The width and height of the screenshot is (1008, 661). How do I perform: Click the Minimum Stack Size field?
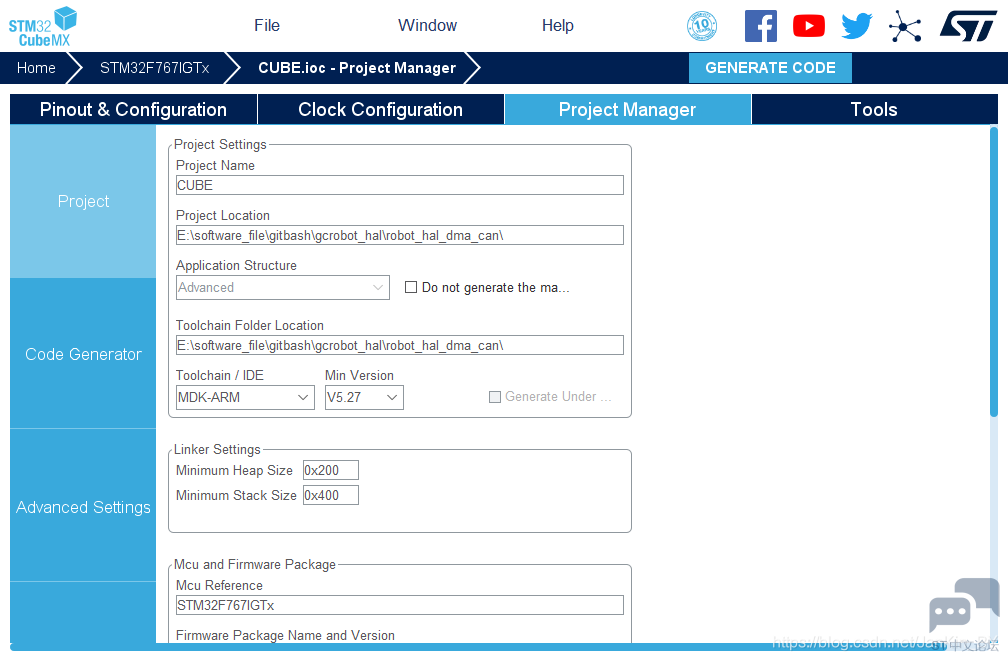[x=331, y=495]
